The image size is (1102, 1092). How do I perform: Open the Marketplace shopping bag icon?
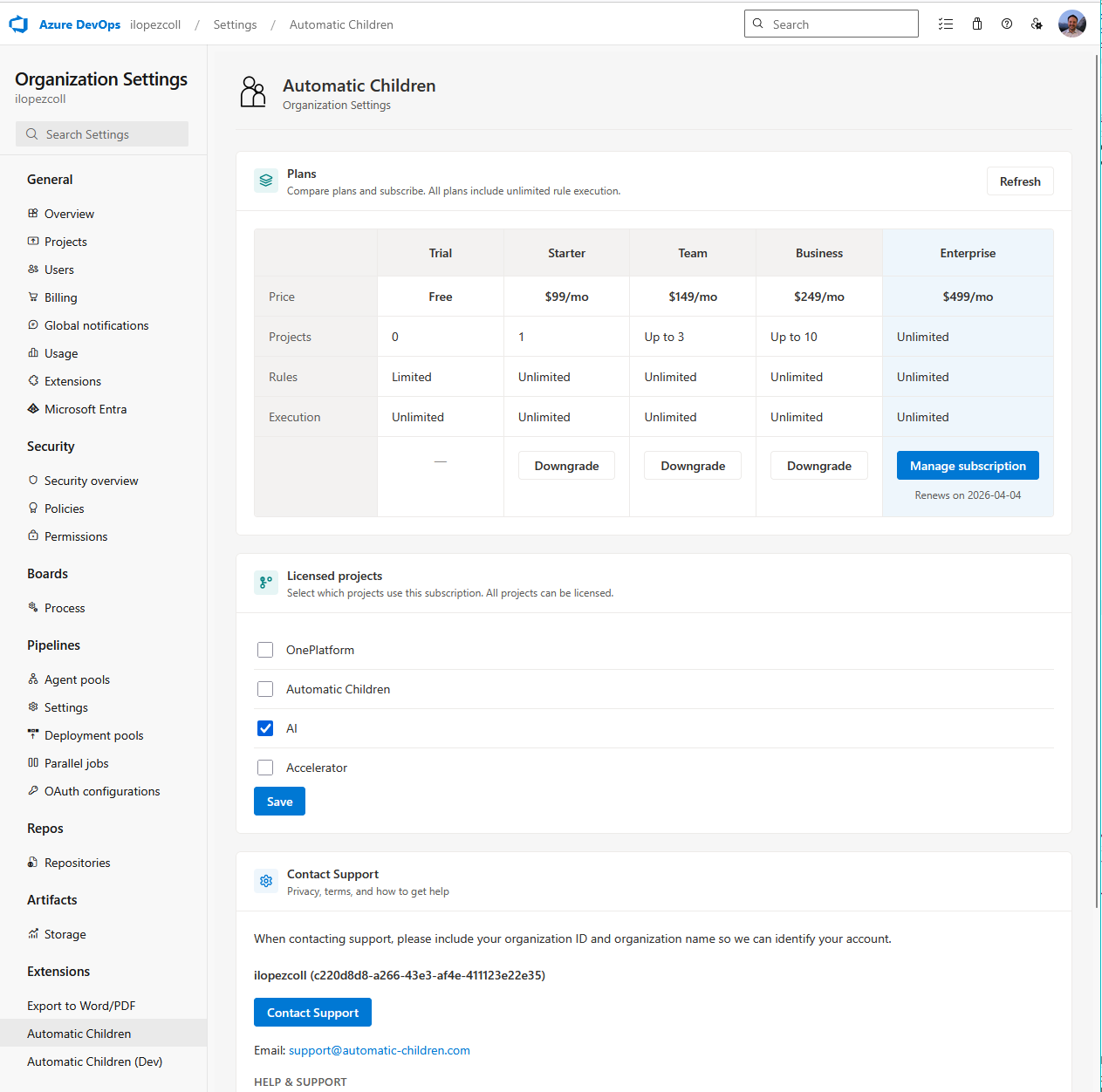pyautogui.click(x=976, y=24)
